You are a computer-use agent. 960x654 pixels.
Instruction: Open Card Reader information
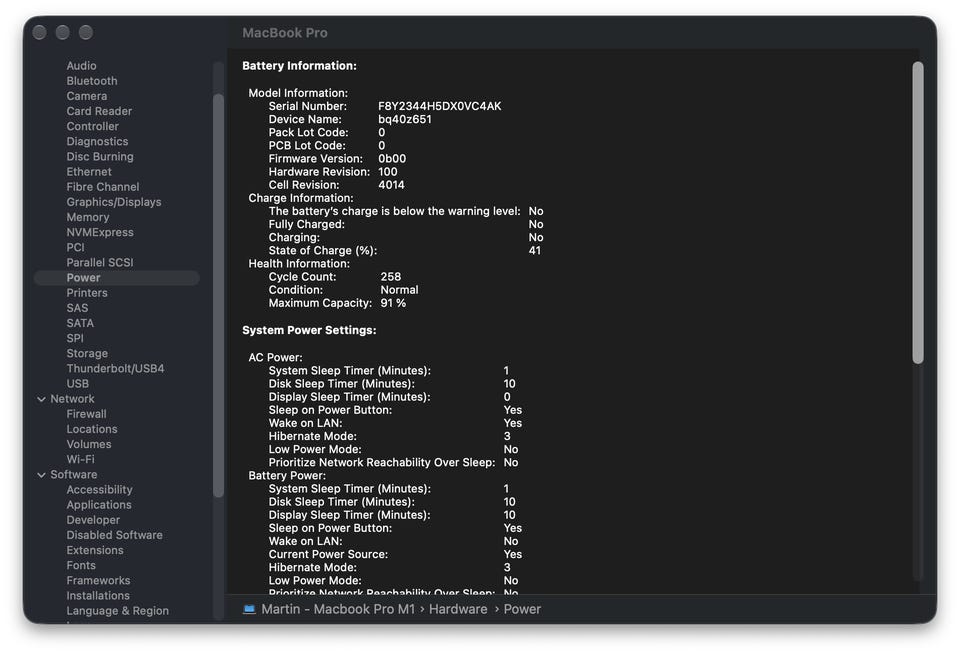coord(99,111)
